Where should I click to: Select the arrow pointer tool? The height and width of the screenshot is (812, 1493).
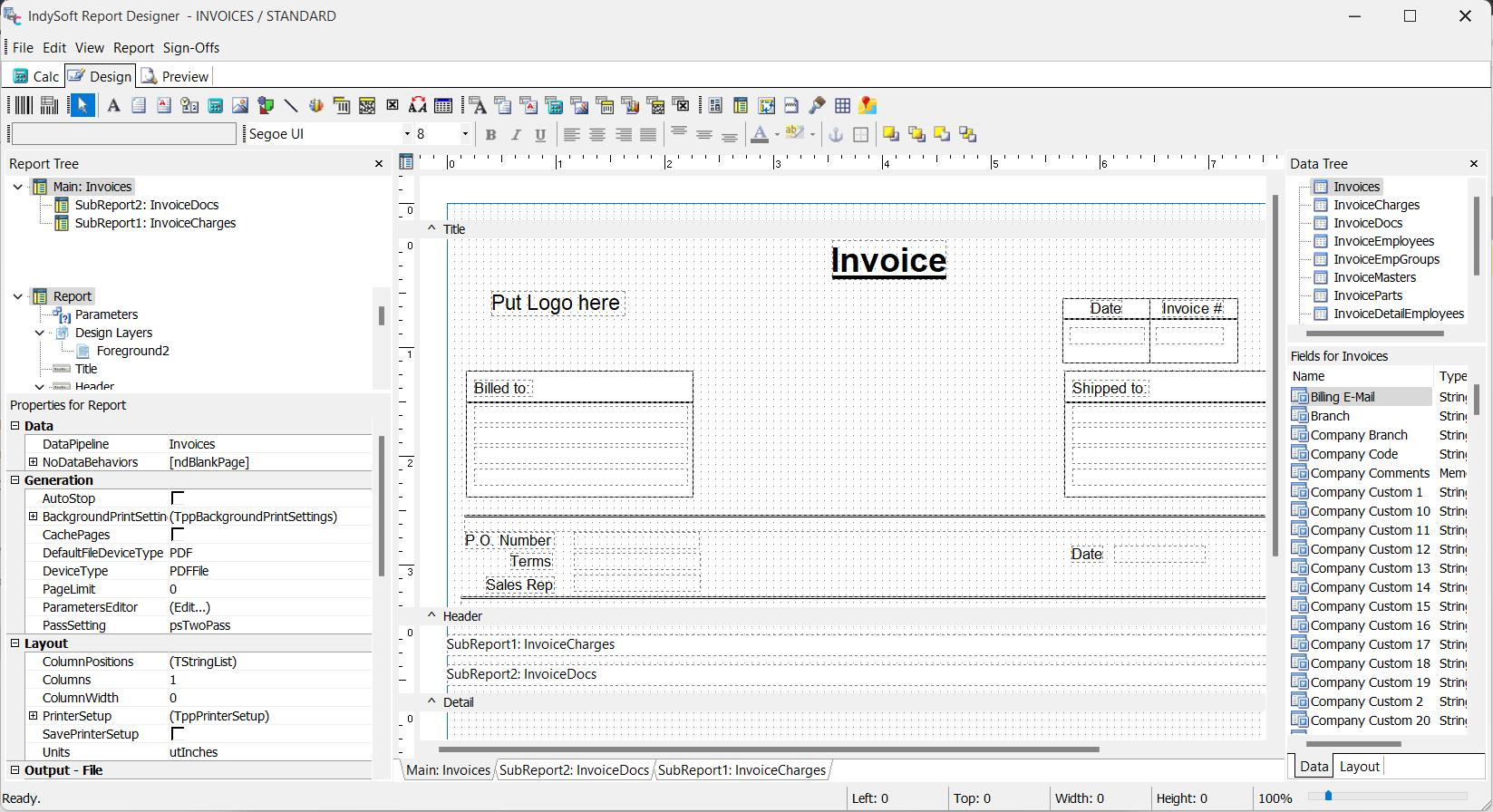(x=82, y=106)
